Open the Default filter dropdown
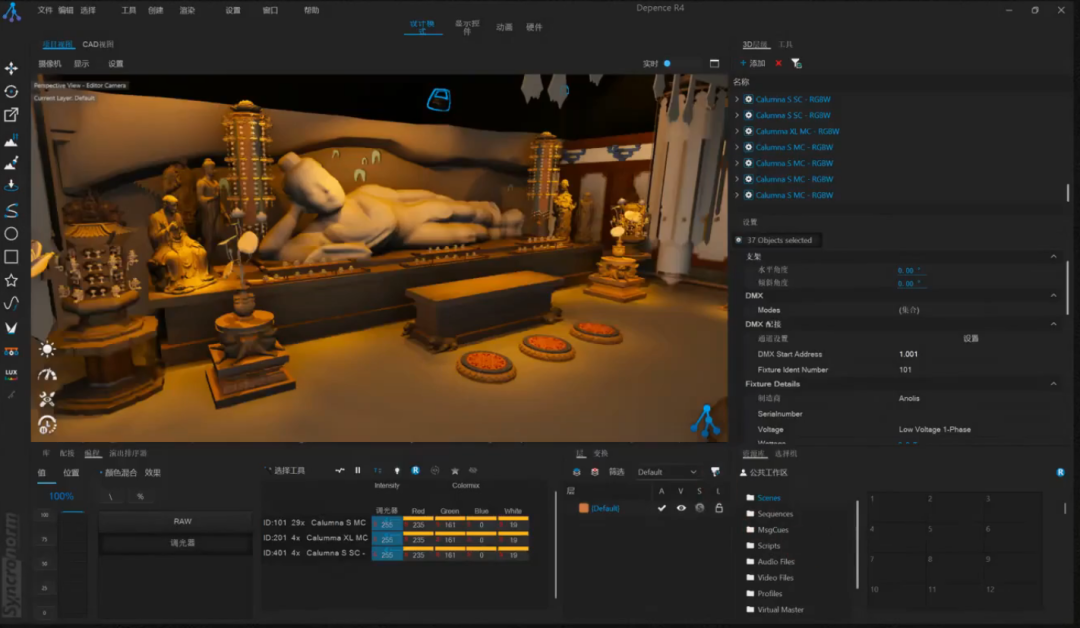This screenshot has width=1080, height=628. tap(667, 472)
